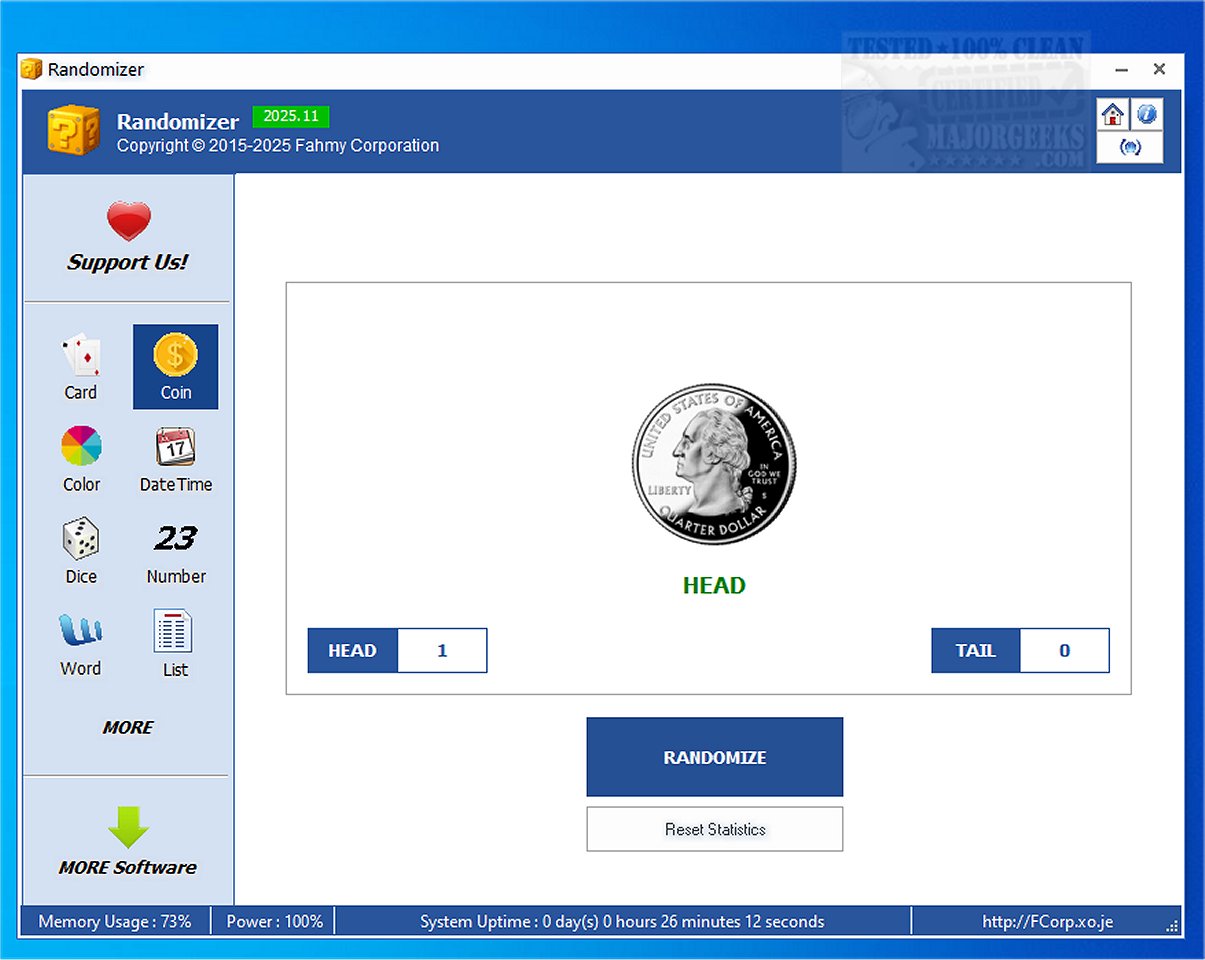Minimize the Randomizer window
Image resolution: width=1205 pixels, height=960 pixels.
(1122, 70)
